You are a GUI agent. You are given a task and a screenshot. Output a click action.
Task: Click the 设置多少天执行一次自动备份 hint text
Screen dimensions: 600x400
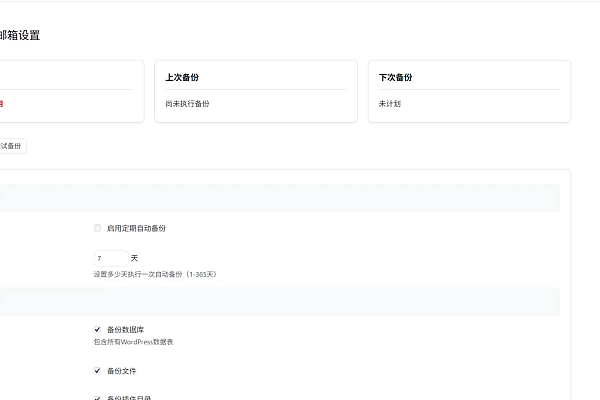(155, 274)
